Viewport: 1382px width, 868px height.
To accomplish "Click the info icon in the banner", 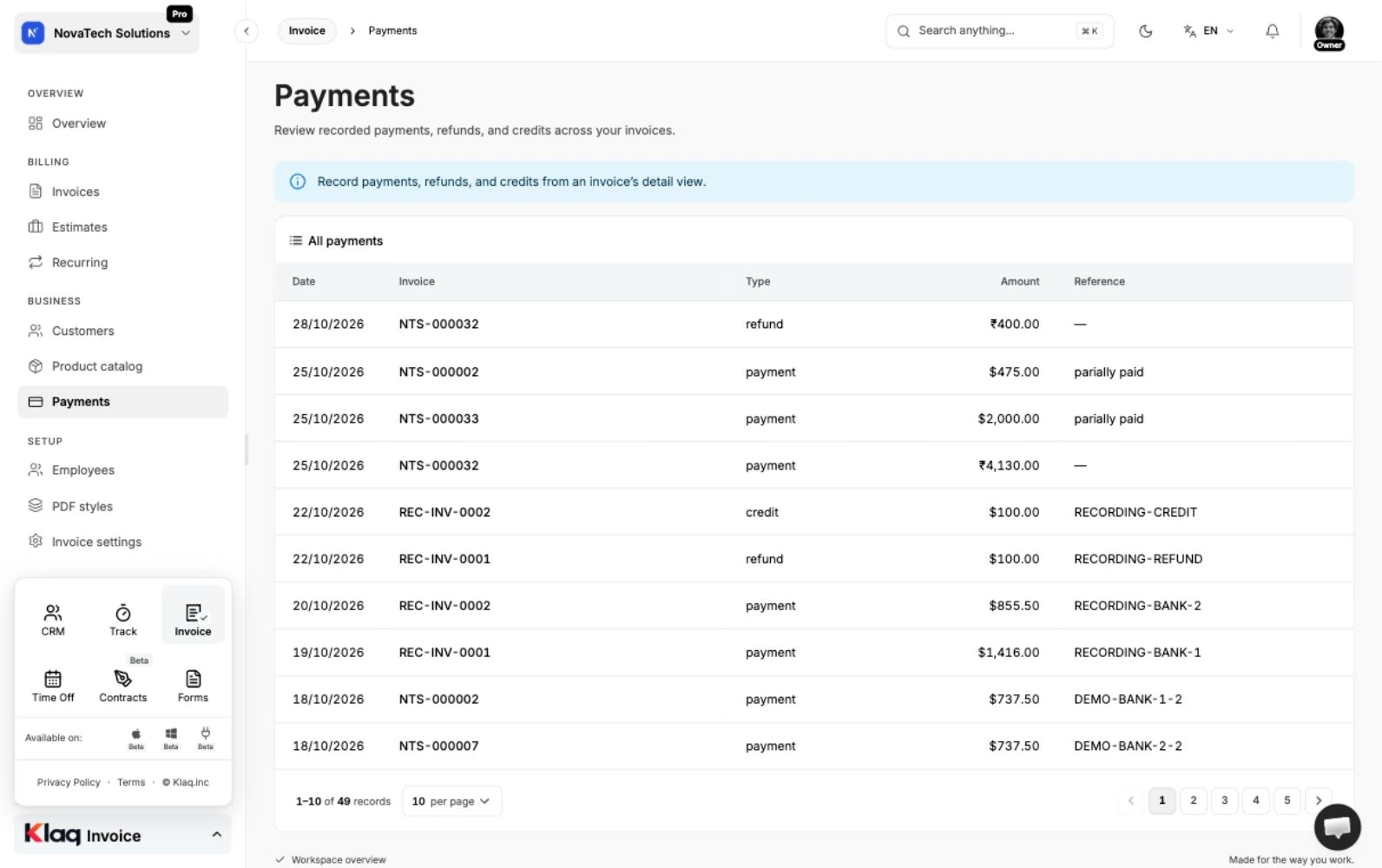I will pyautogui.click(x=298, y=181).
